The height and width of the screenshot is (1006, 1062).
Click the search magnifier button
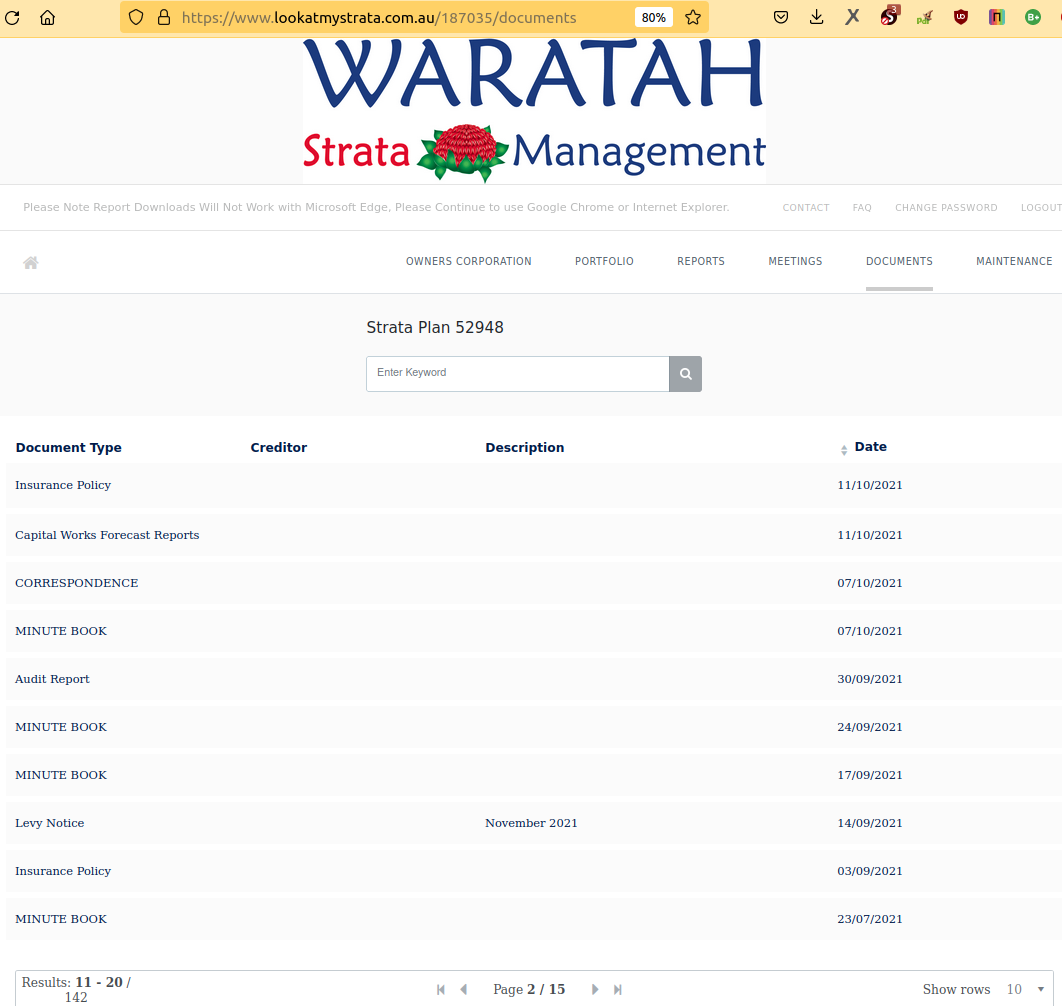[x=685, y=374]
